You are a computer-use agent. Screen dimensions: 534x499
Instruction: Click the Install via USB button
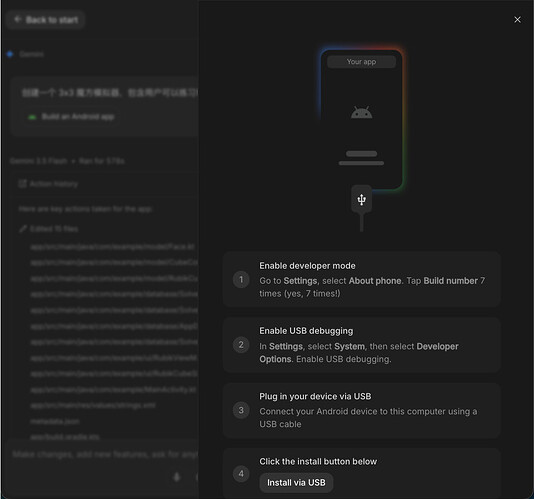click(296, 482)
